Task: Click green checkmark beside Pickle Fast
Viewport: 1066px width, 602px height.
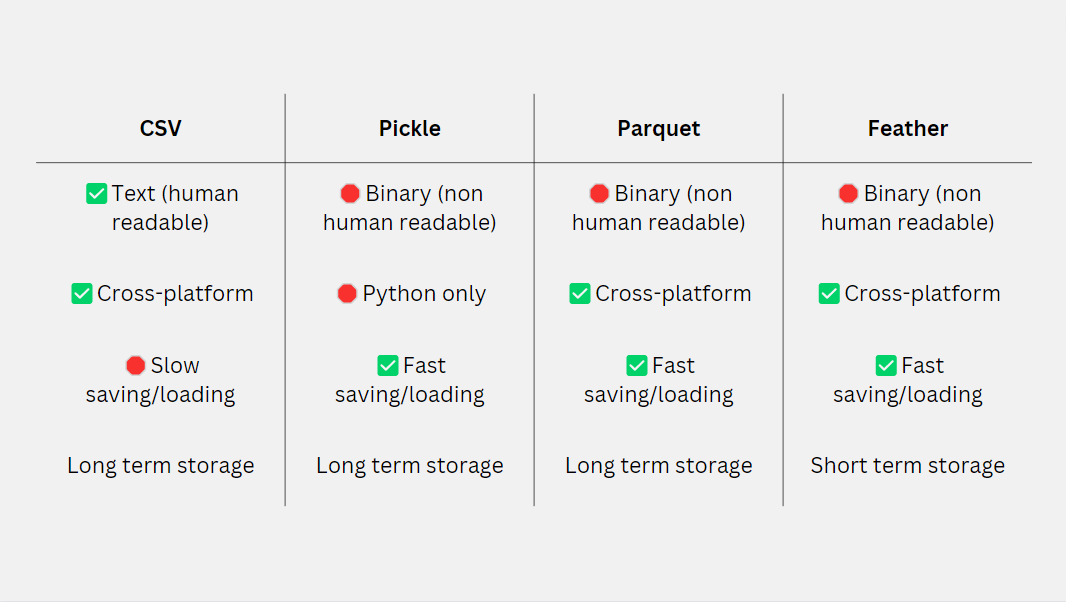Action: point(388,366)
